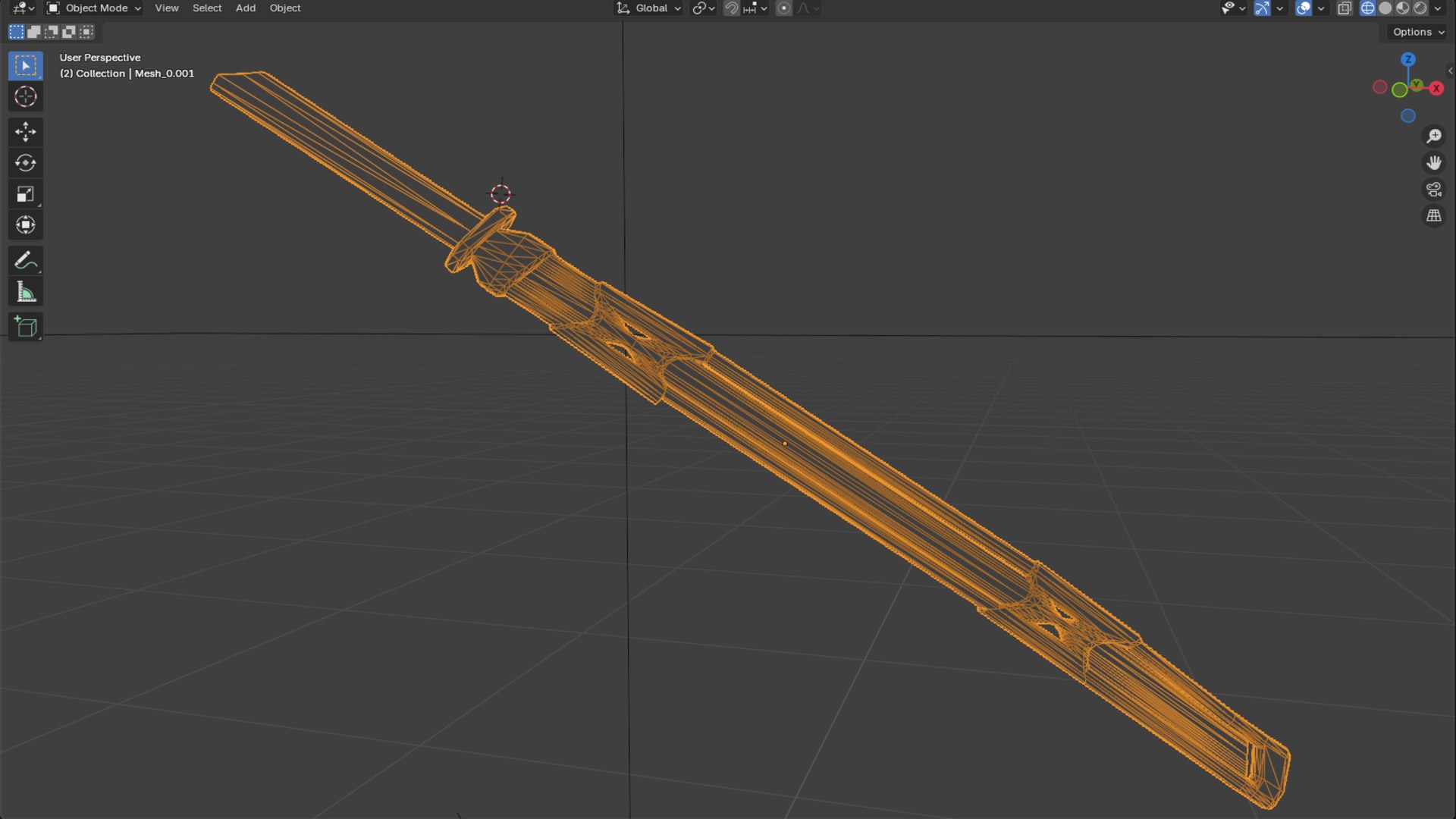1456x819 pixels.
Task: Select the Rotate tool
Action: coord(25,163)
